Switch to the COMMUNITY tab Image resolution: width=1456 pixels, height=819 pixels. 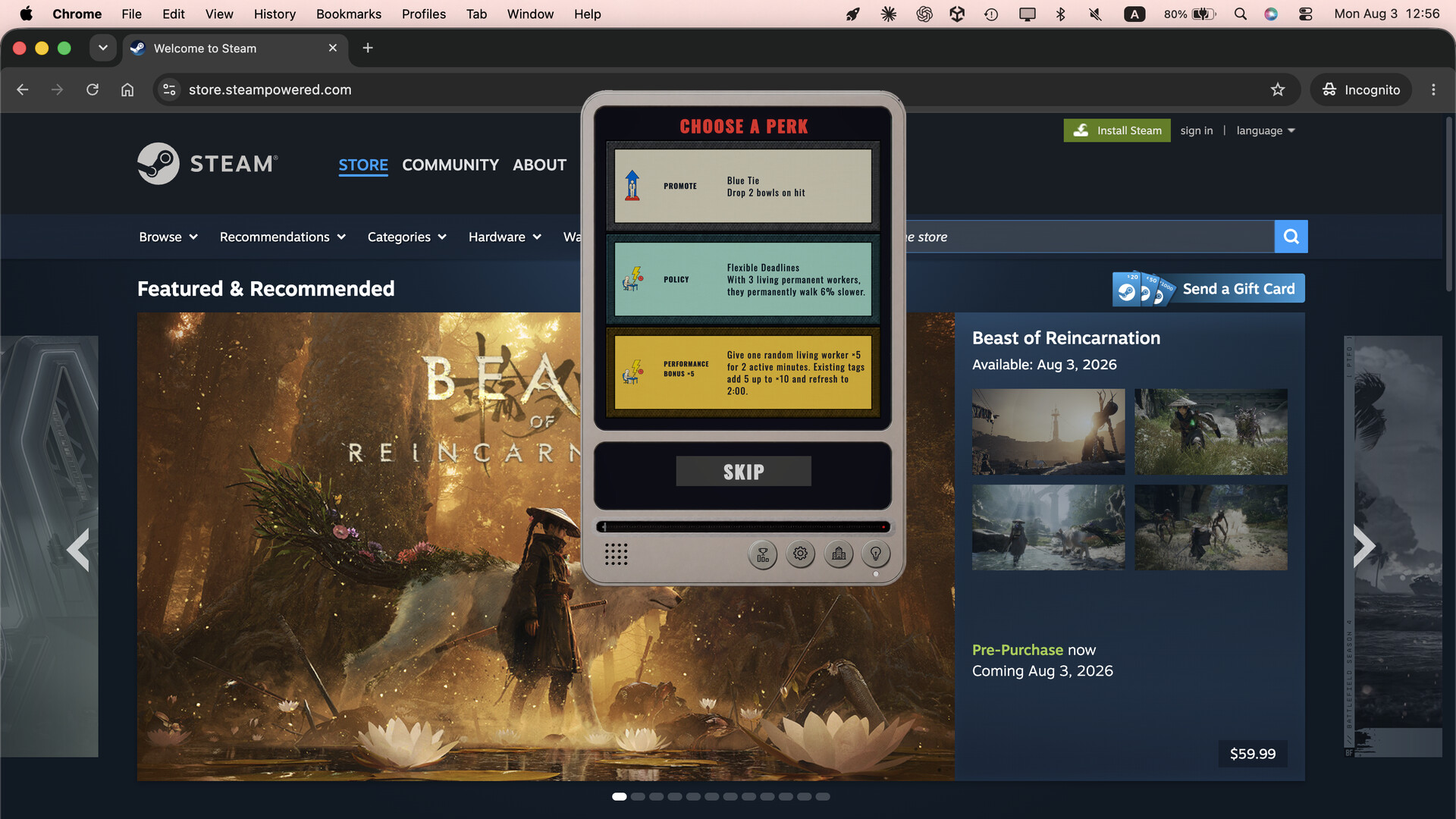tap(450, 165)
